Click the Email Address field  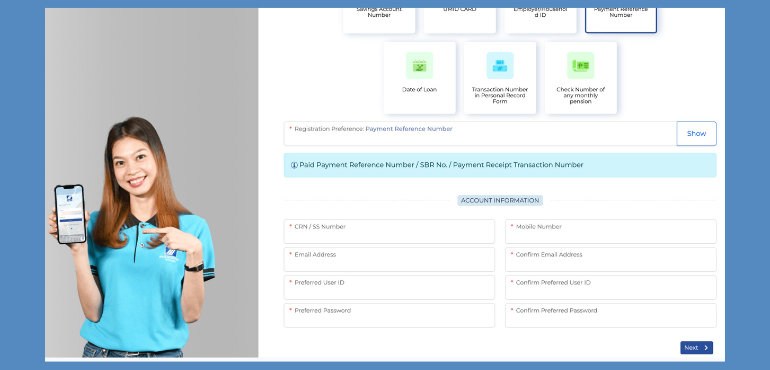pos(389,259)
